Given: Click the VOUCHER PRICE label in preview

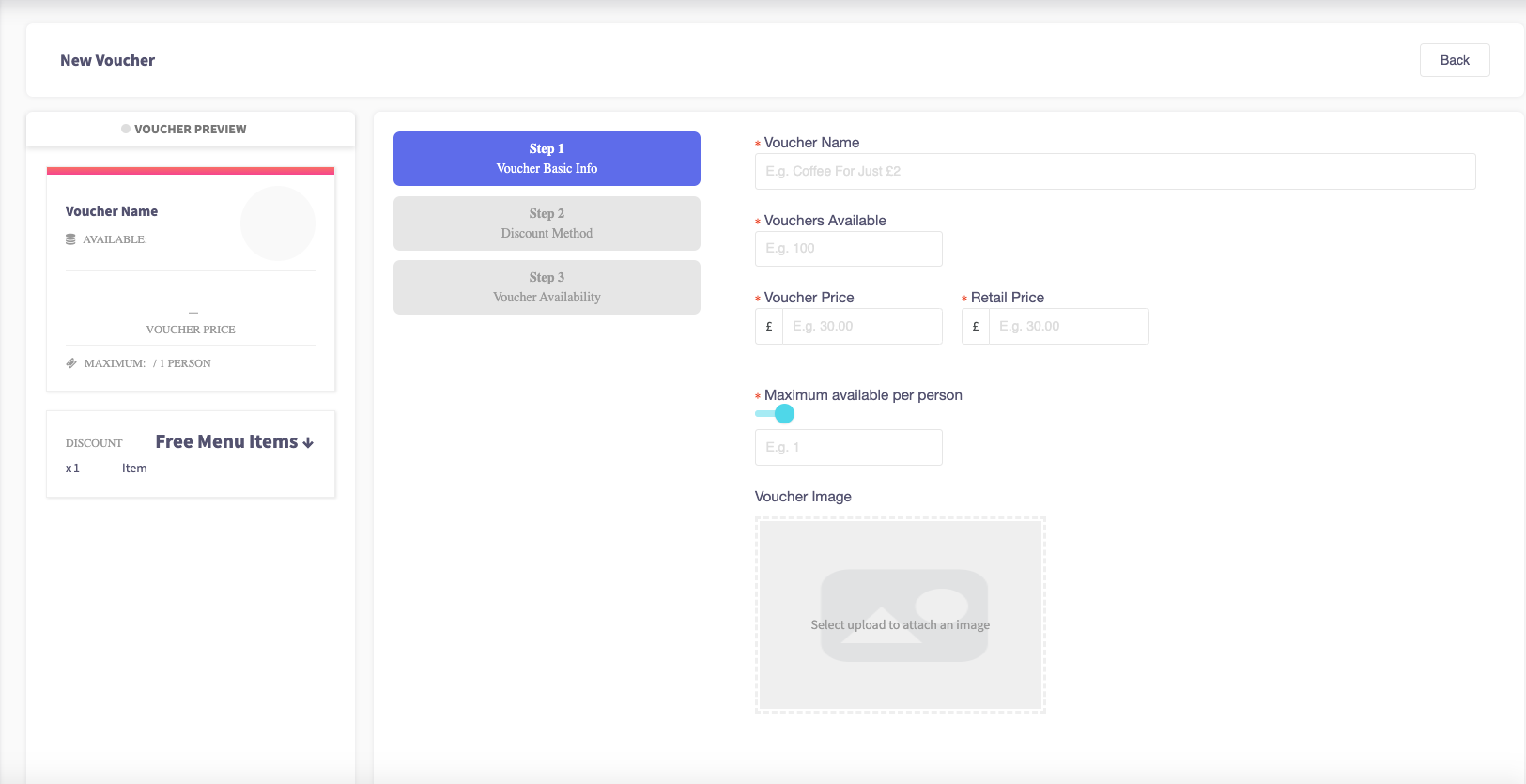Looking at the screenshot, I should 191,330.
